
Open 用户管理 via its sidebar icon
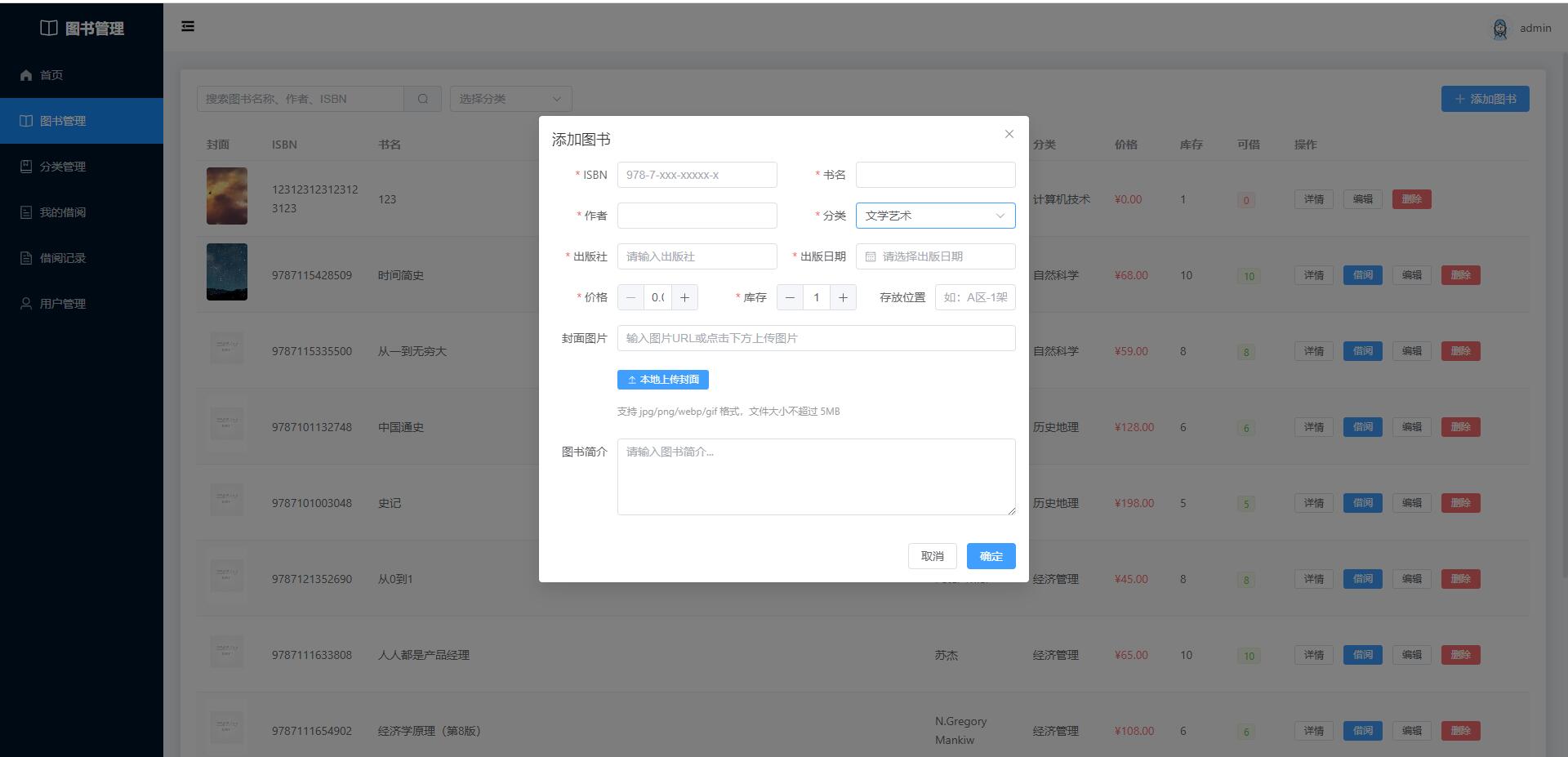tap(25, 303)
